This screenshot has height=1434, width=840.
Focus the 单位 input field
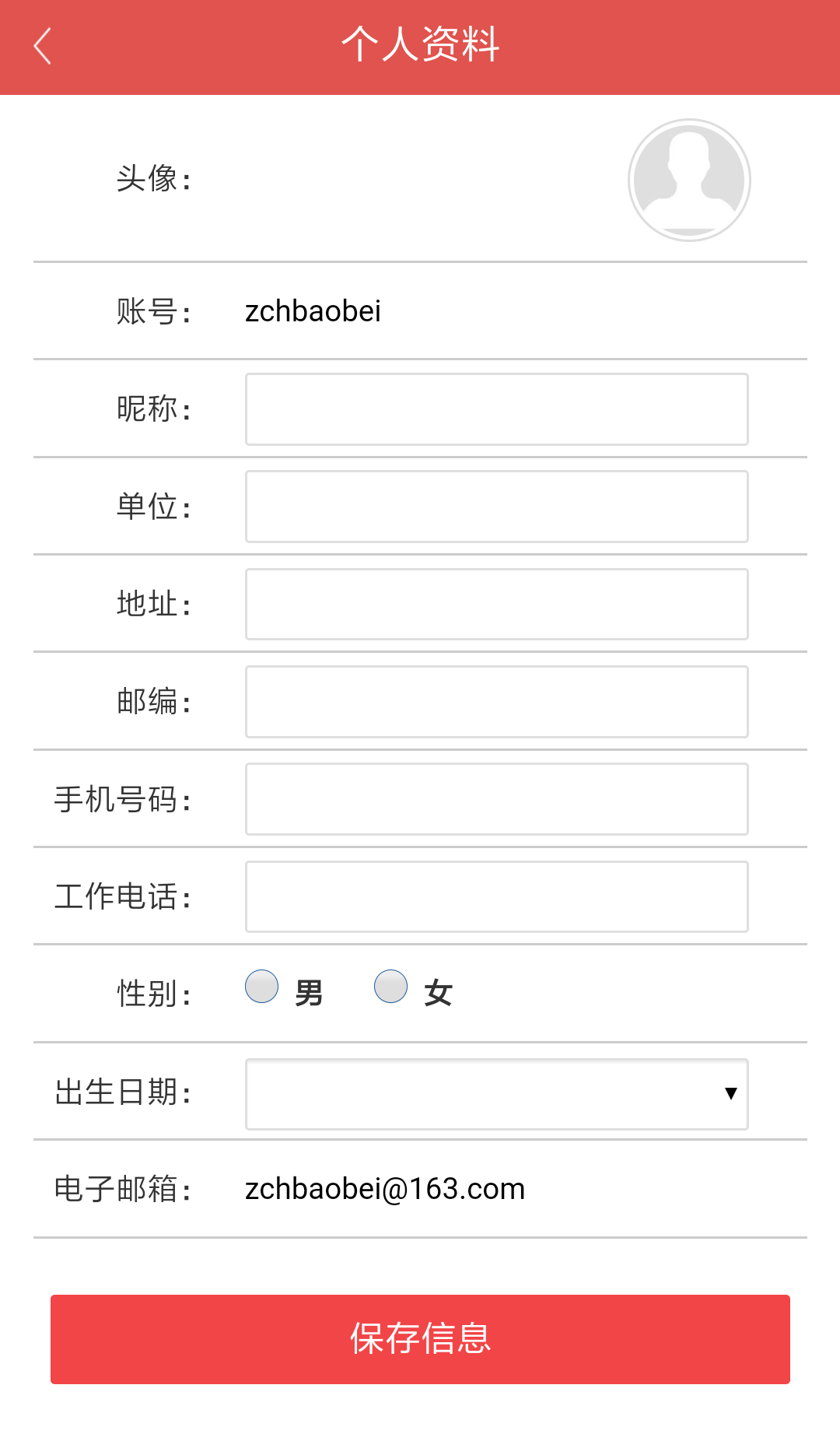coord(497,507)
